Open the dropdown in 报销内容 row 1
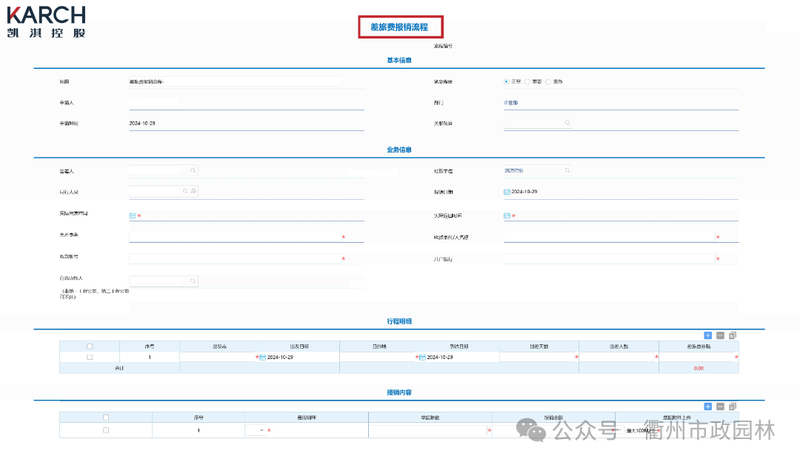800x462 pixels. 261,430
